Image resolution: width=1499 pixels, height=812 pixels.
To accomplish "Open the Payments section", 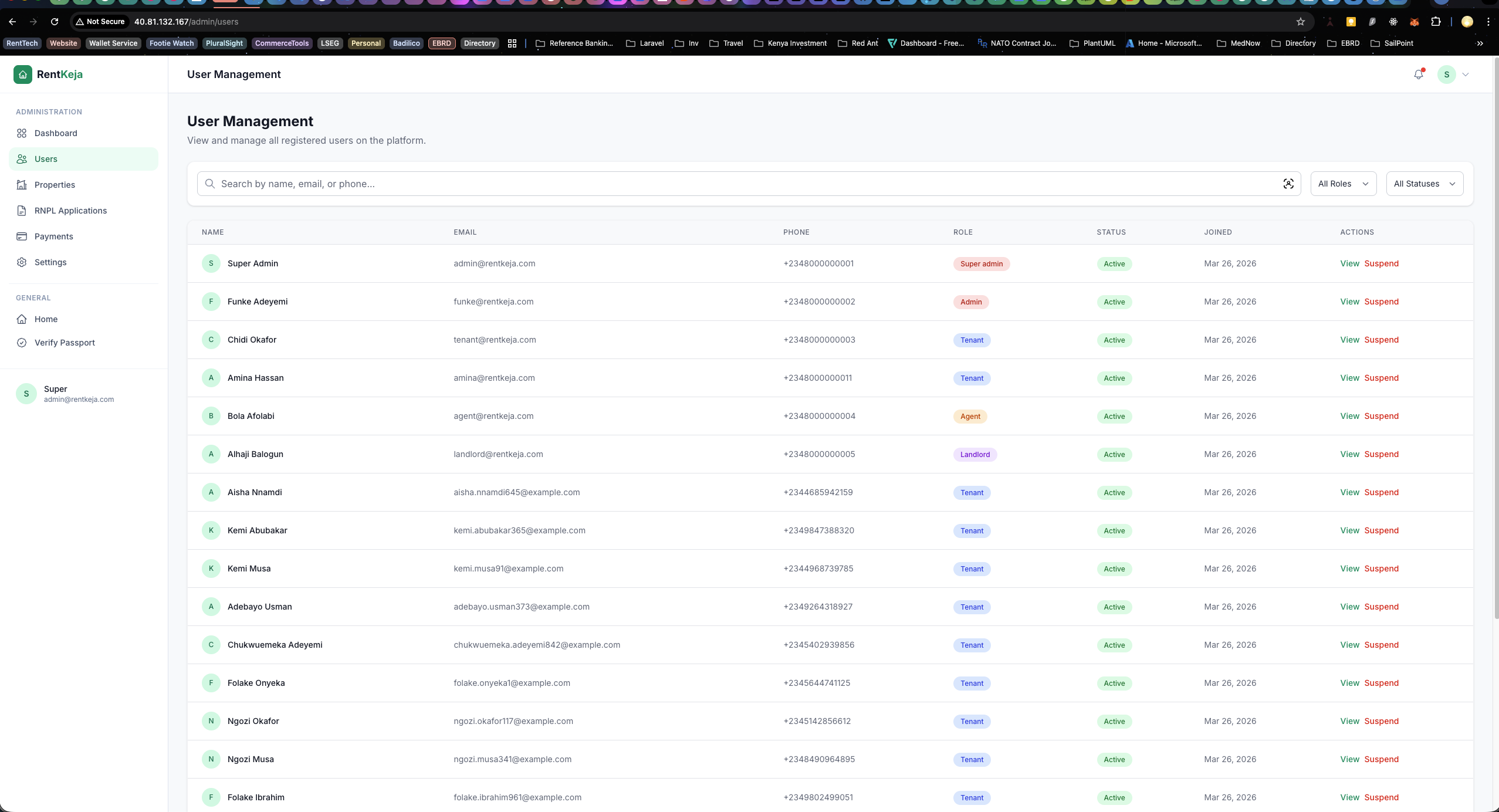I will (x=53, y=236).
